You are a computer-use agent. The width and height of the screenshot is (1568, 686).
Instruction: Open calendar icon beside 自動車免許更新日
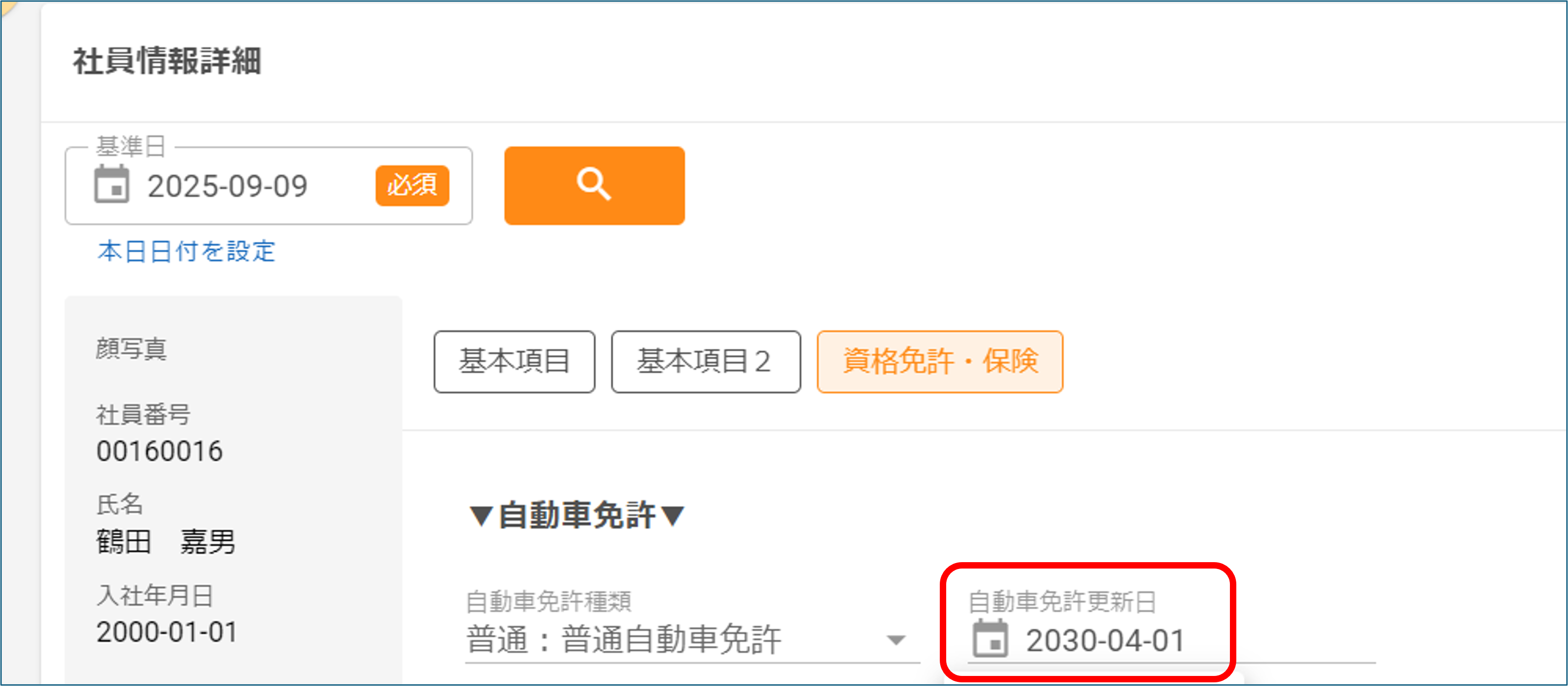coord(990,638)
